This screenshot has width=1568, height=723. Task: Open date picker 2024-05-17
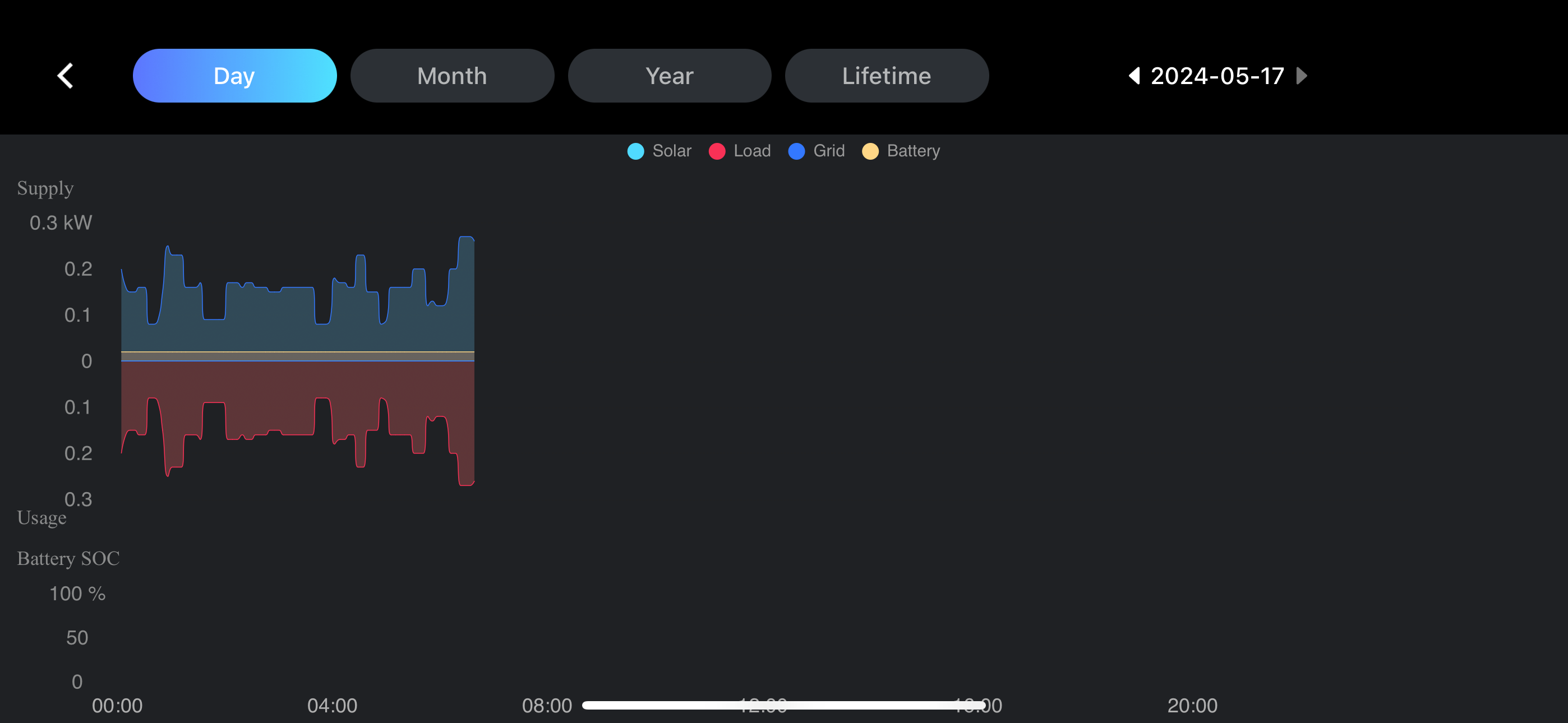[1217, 76]
